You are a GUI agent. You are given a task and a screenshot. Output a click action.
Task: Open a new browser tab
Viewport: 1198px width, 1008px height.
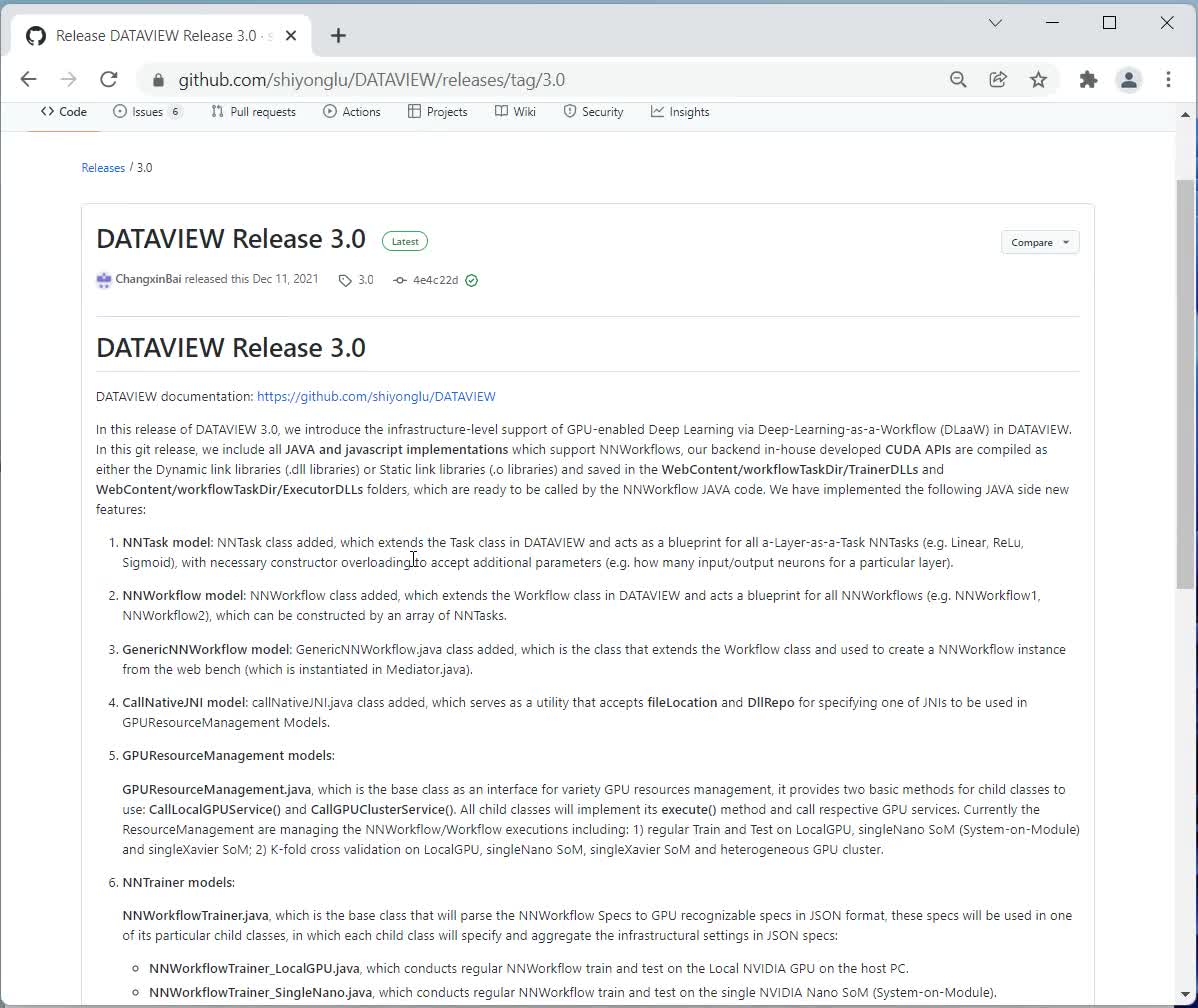tap(338, 35)
